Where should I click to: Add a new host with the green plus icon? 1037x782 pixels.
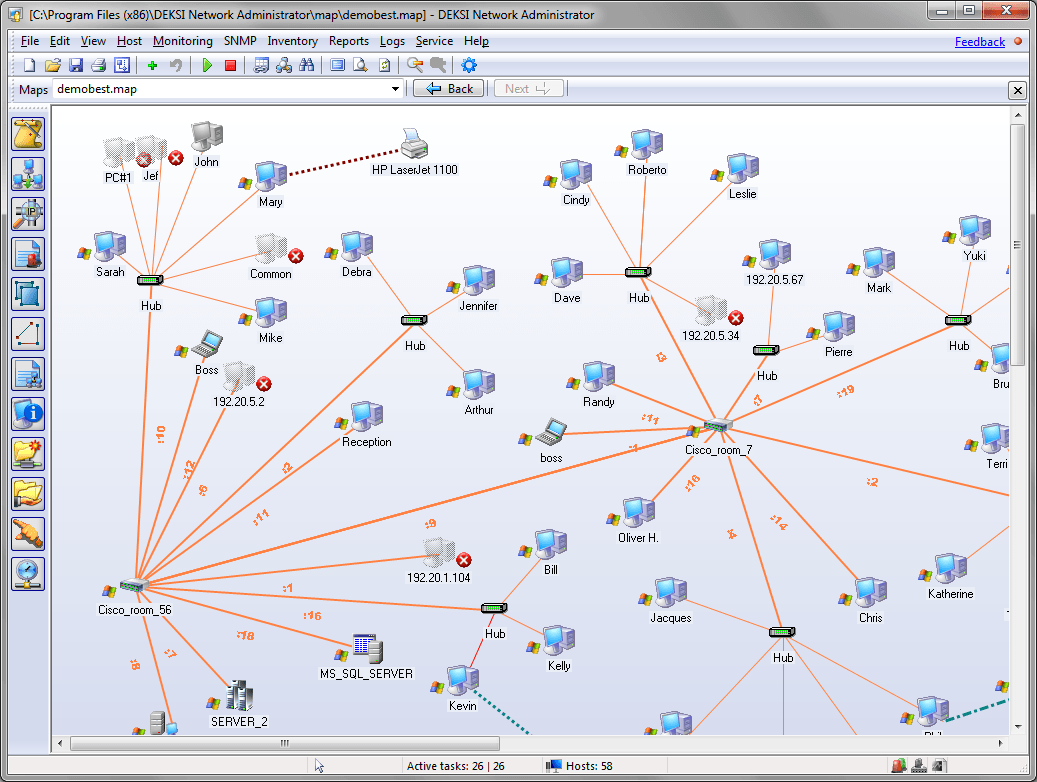tap(152, 65)
